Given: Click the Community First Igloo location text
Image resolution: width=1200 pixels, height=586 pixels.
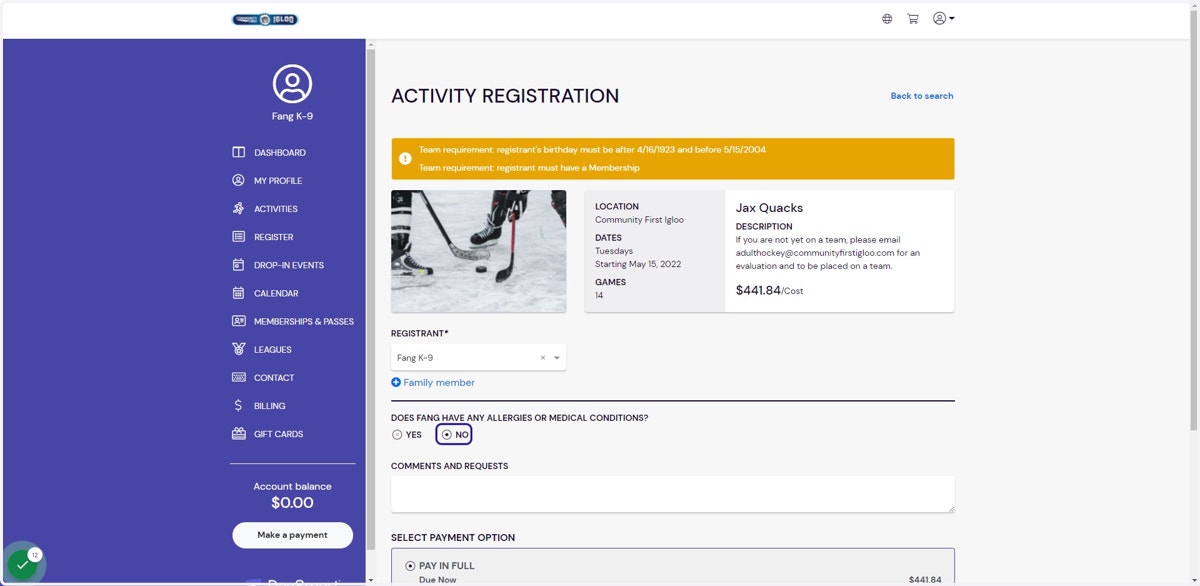Looking at the screenshot, I should 639,220.
